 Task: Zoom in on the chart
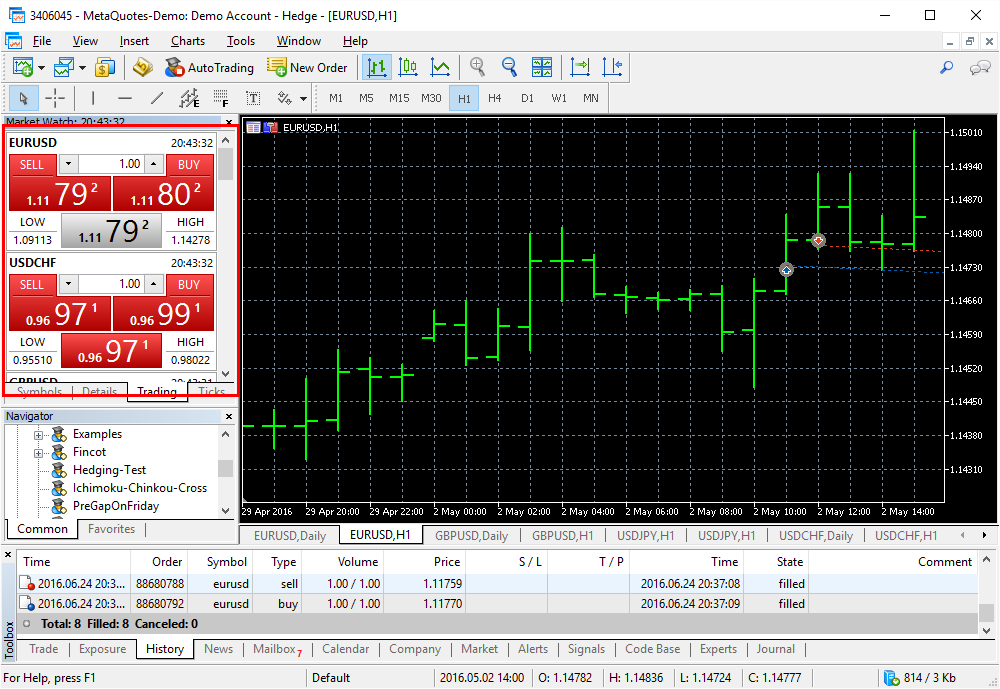point(477,68)
